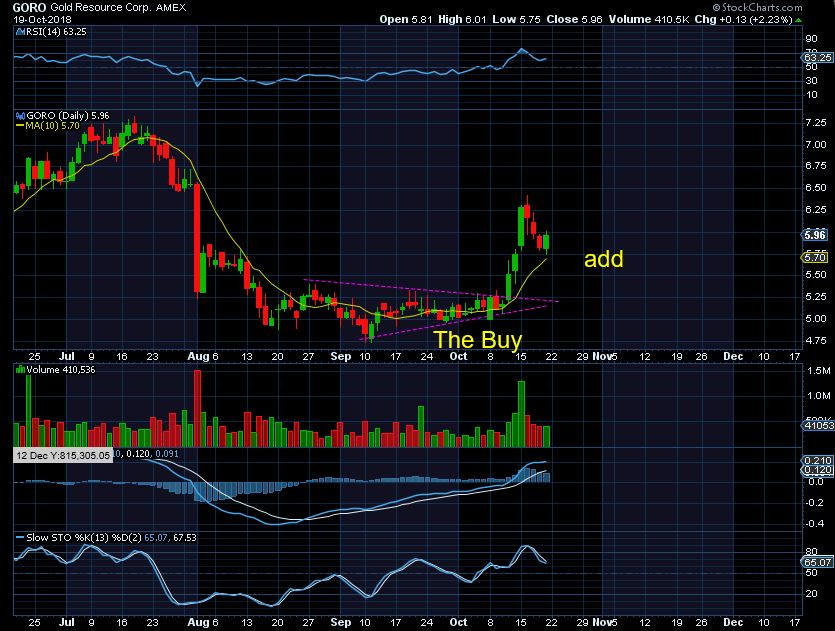Click the Slow STO %K(13) %D(2) legend label
The width and height of the screenshot is (835, 631).
[x=84, y=538]
